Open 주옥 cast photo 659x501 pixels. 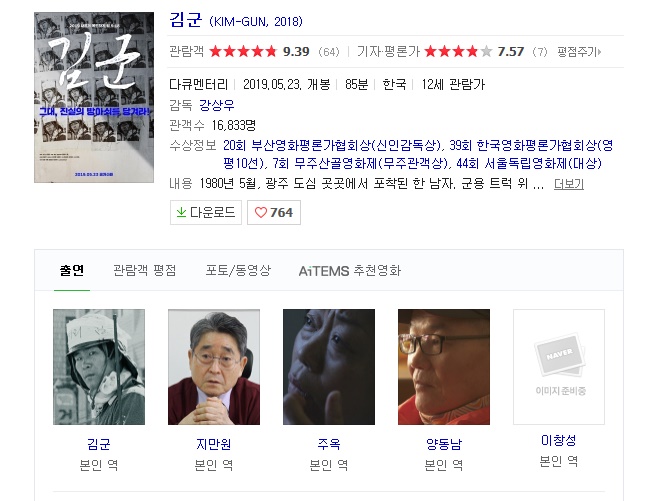coord(329,367)
